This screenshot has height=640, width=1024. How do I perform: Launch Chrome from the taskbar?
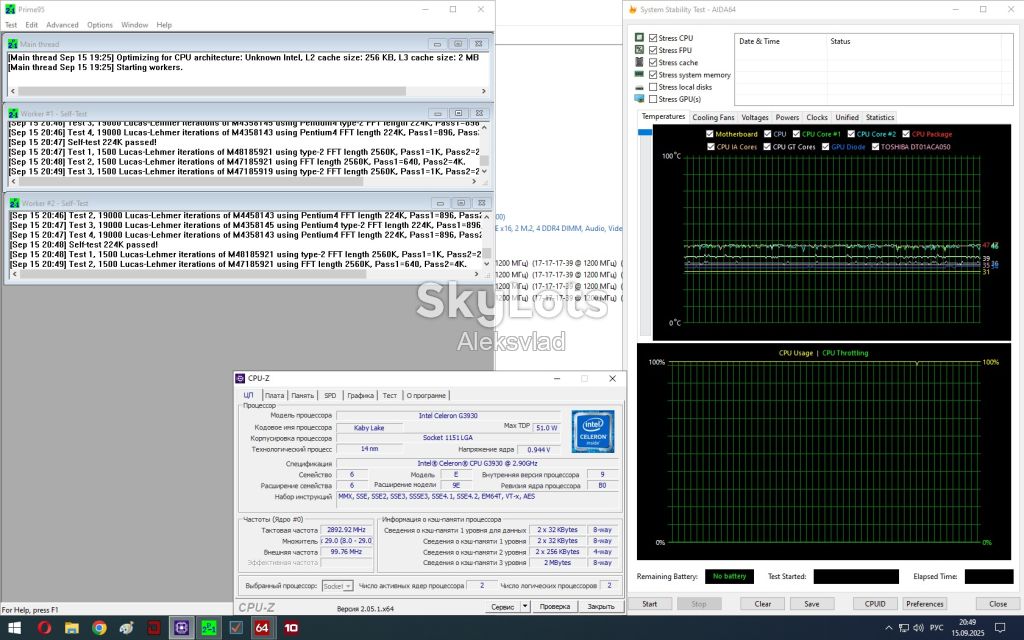pos(99,628)
